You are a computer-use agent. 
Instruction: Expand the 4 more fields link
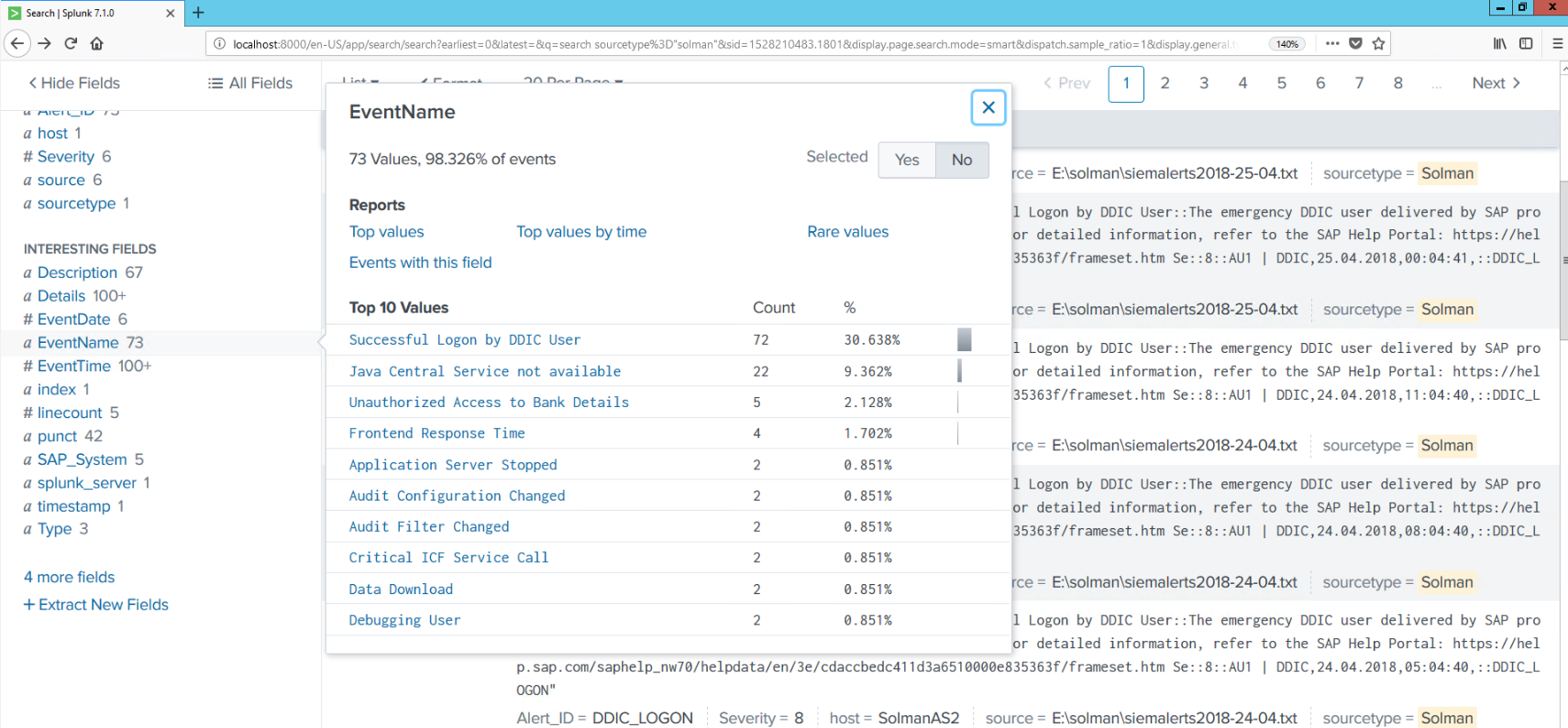pyautogui.click(x=70, y=577)
